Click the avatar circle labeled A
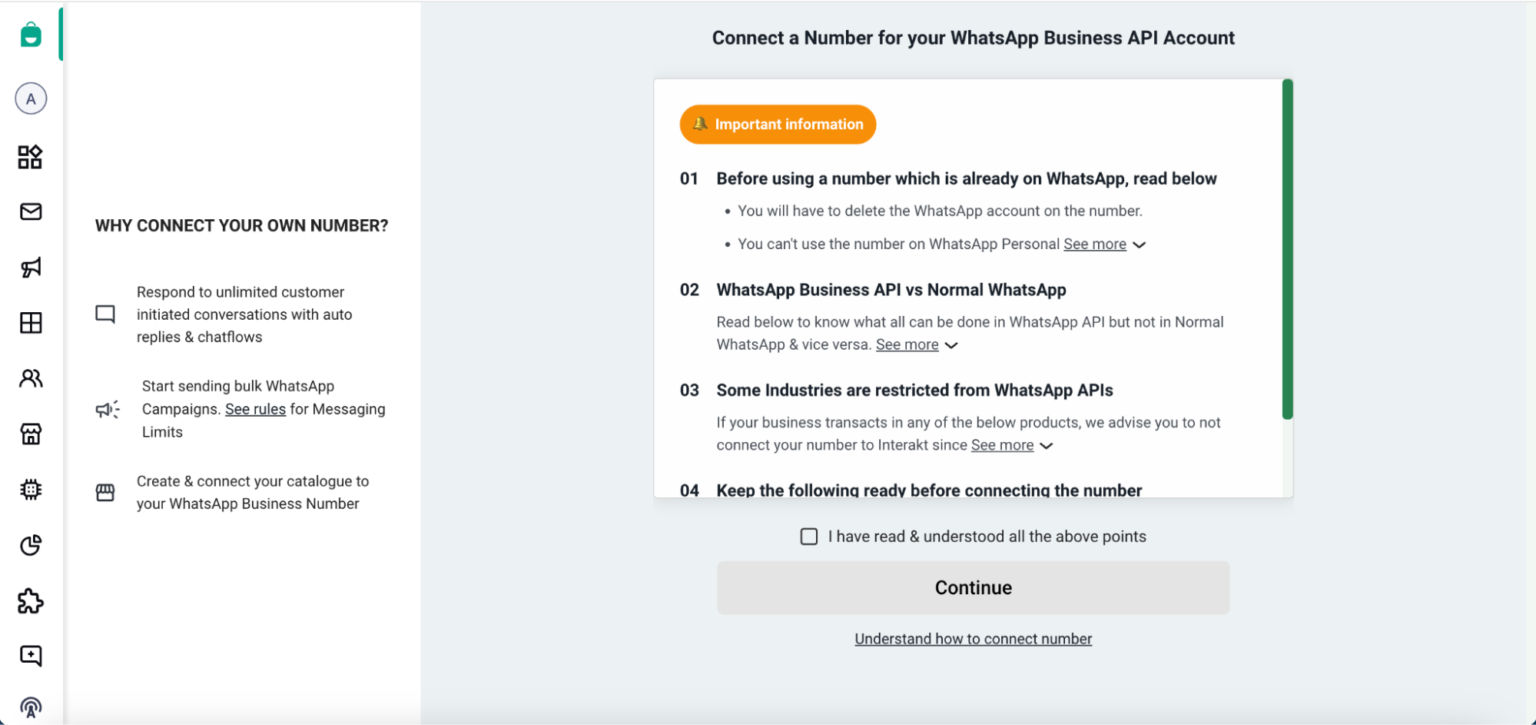Image resolution: width=1536 pixels, height=725 pixels. pos(30,98)
